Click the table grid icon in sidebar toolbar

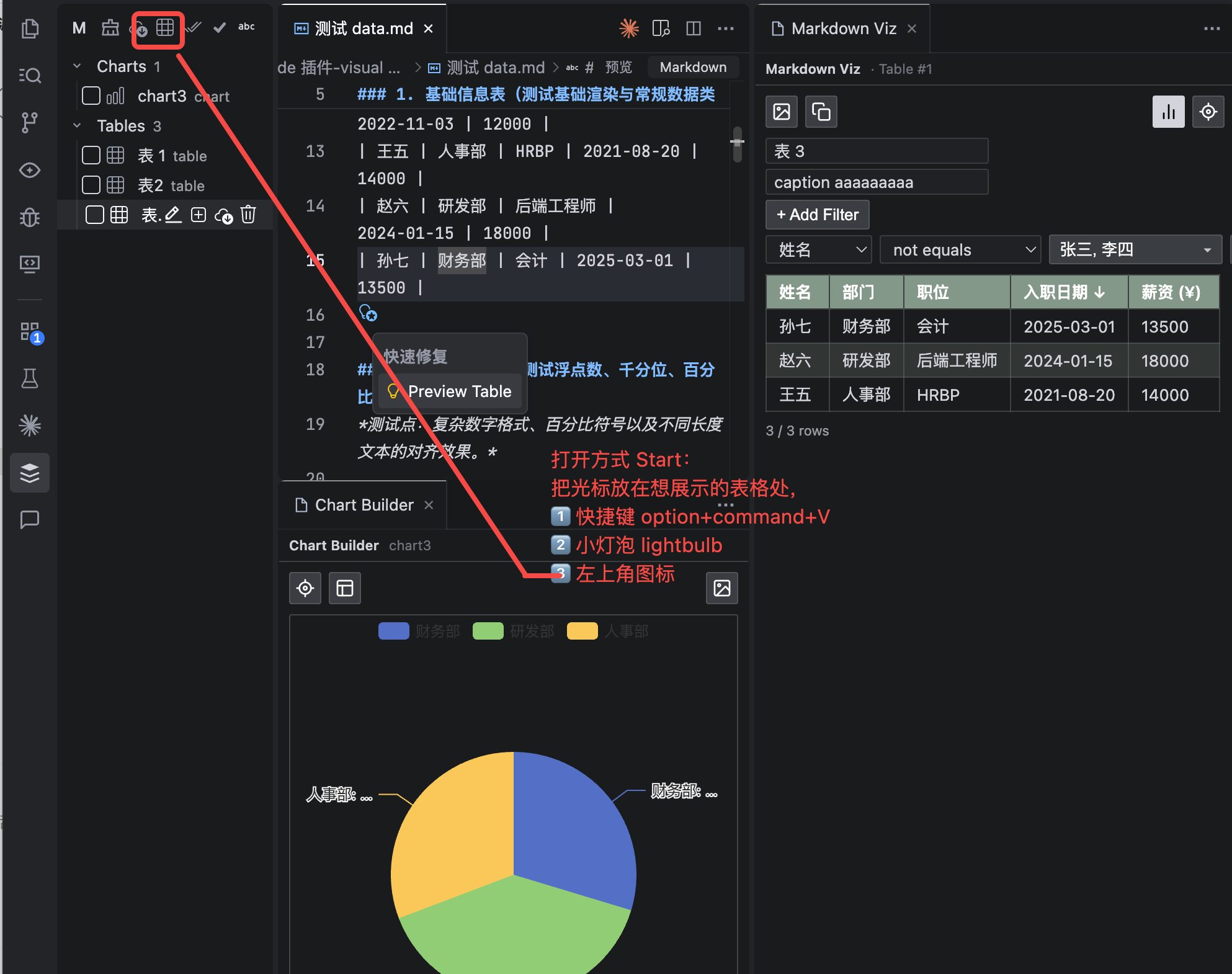click(x=165, y=27)
